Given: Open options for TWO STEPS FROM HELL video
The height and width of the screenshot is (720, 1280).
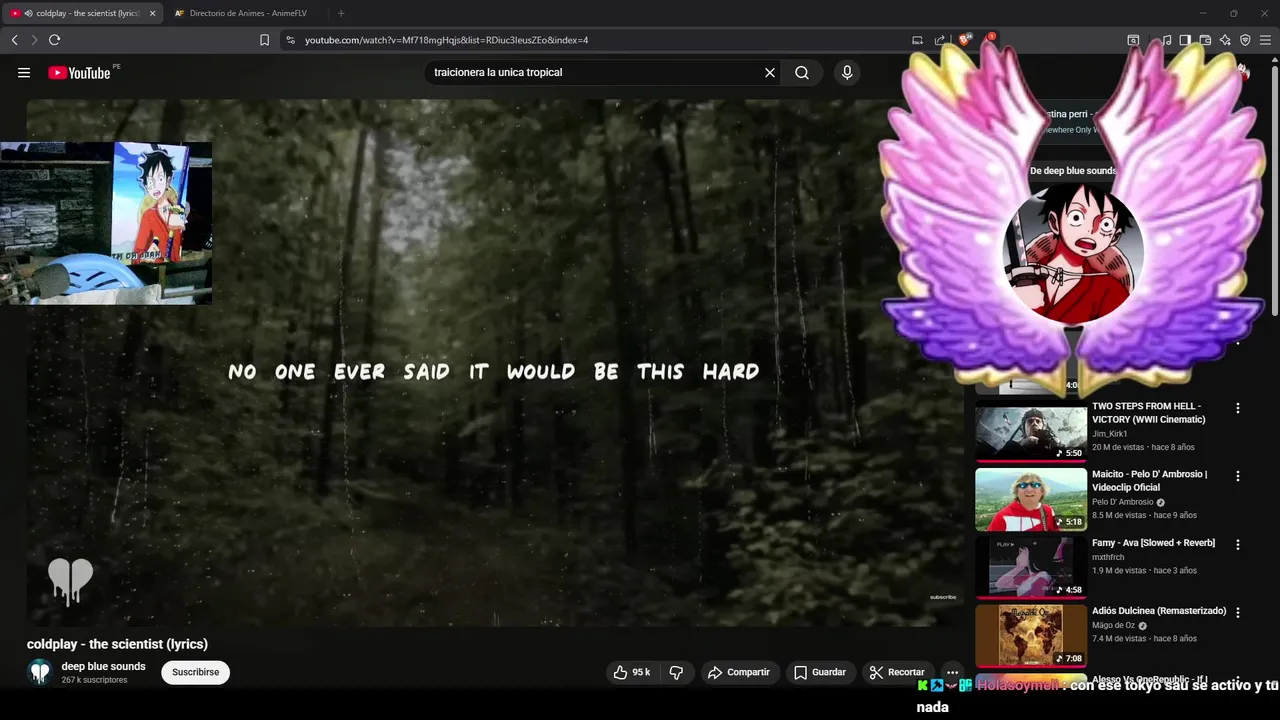Looking at the screenshot, I should tap(1238, 408).
